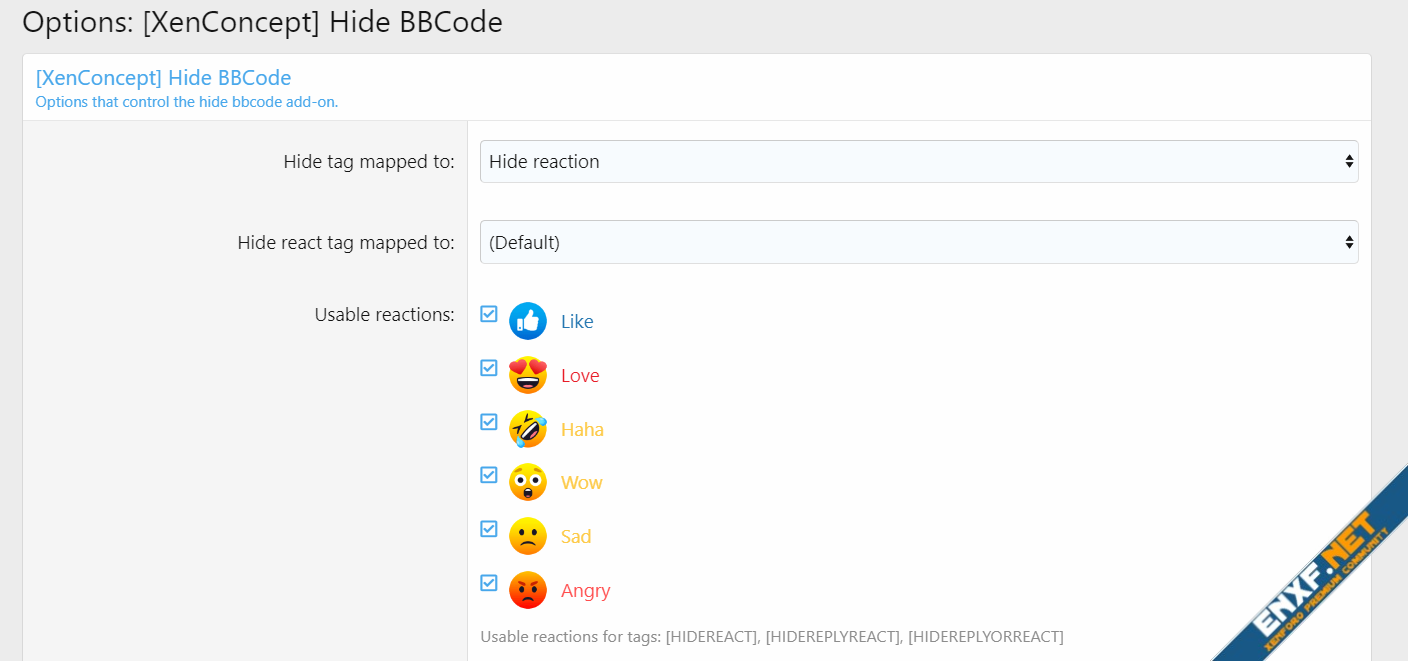Open the 'Hide tag mapped to' dropdown
Screen dimensions: 1408x661
coord(918,161)
